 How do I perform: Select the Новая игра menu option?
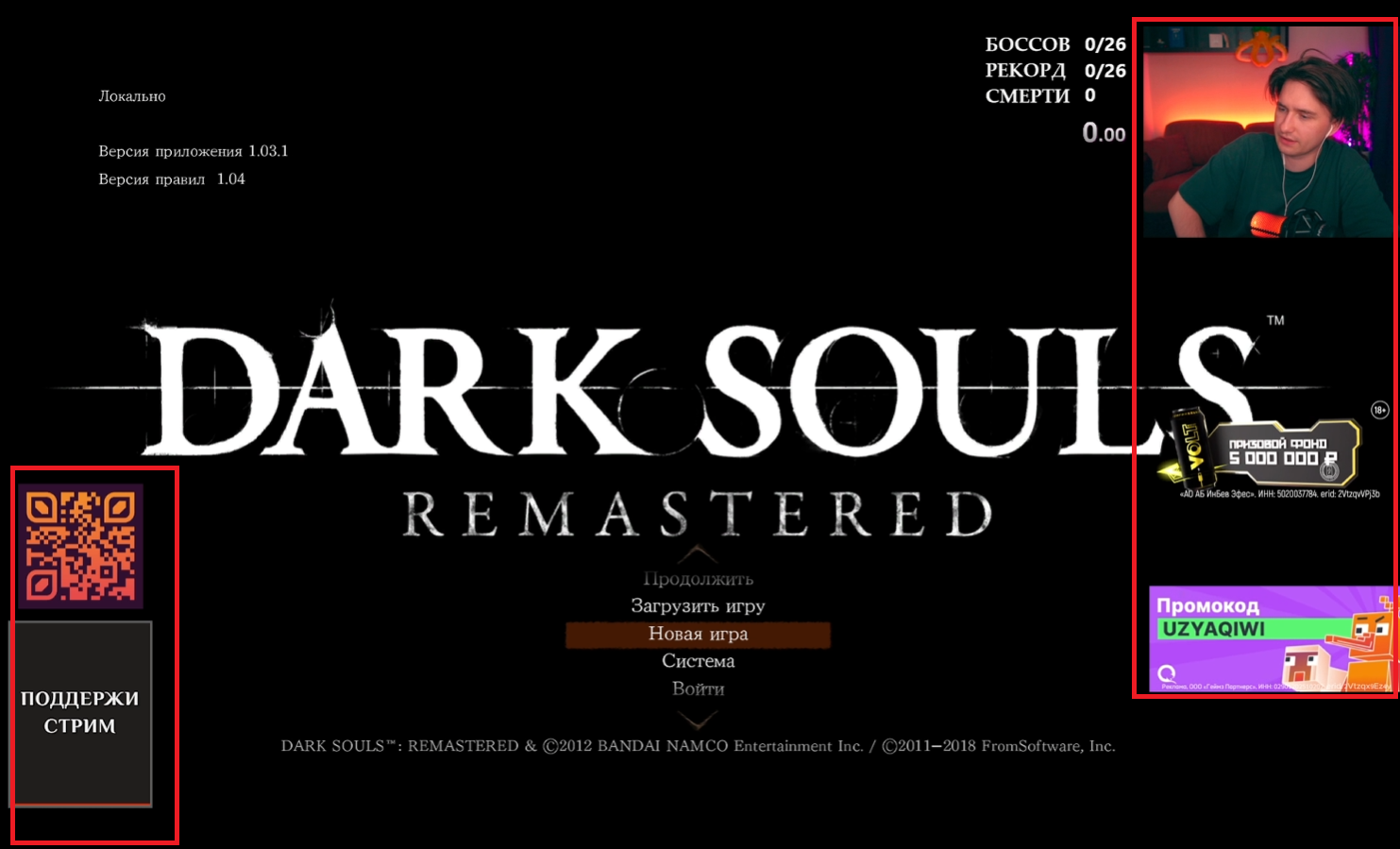(x=698, y=635)
